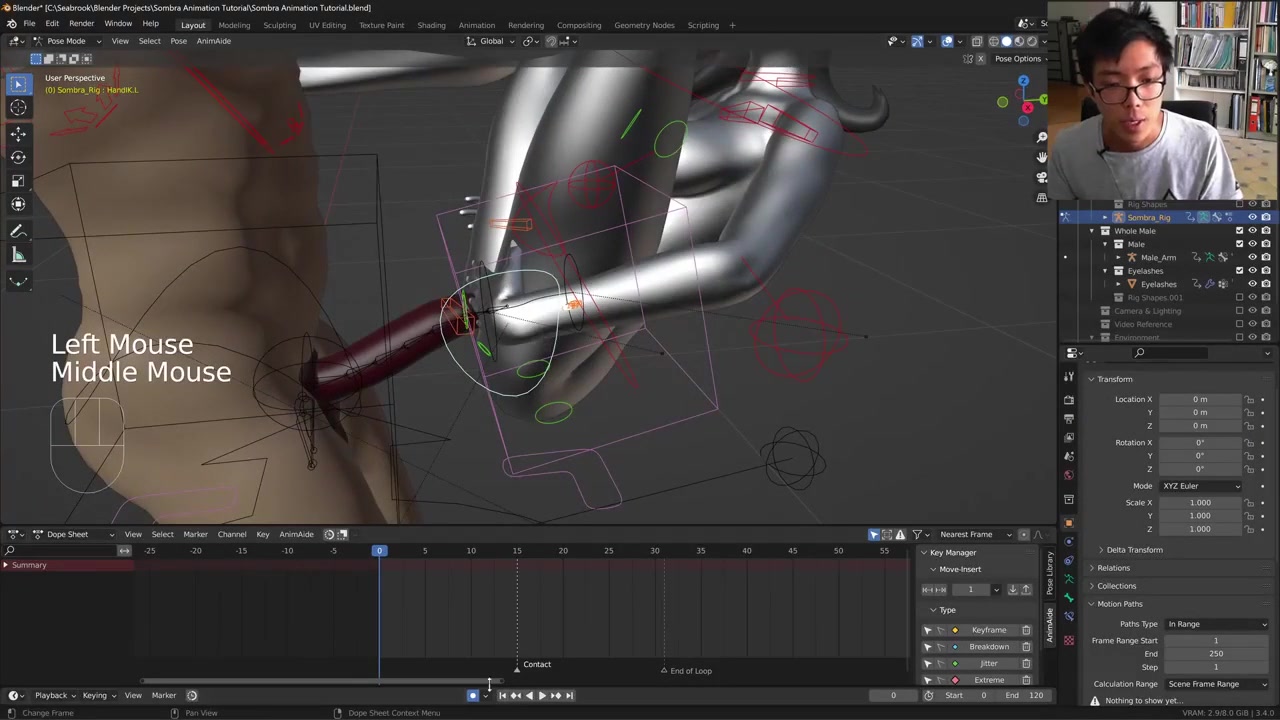1280x720 pixels.
Task: Click the Pose Options button
Action: pos(1017,59)
